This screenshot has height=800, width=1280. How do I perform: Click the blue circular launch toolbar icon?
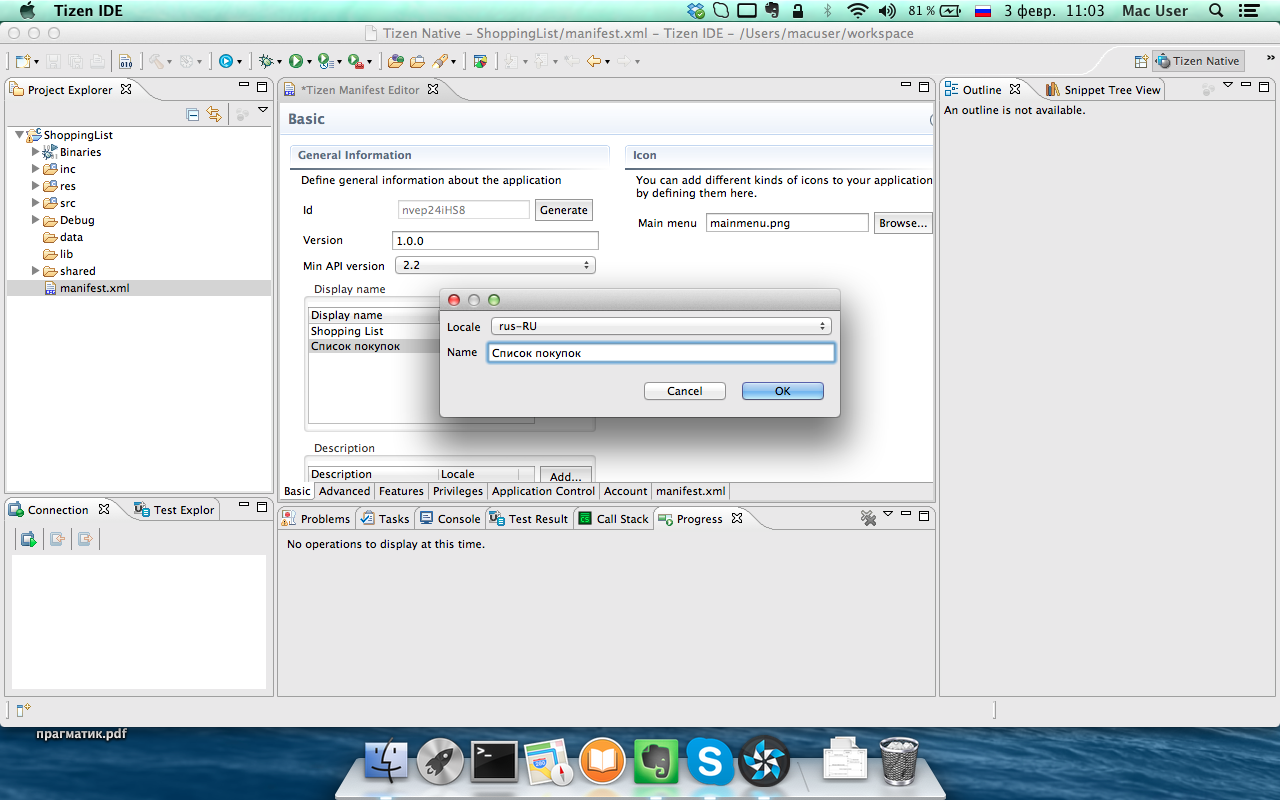226,61
